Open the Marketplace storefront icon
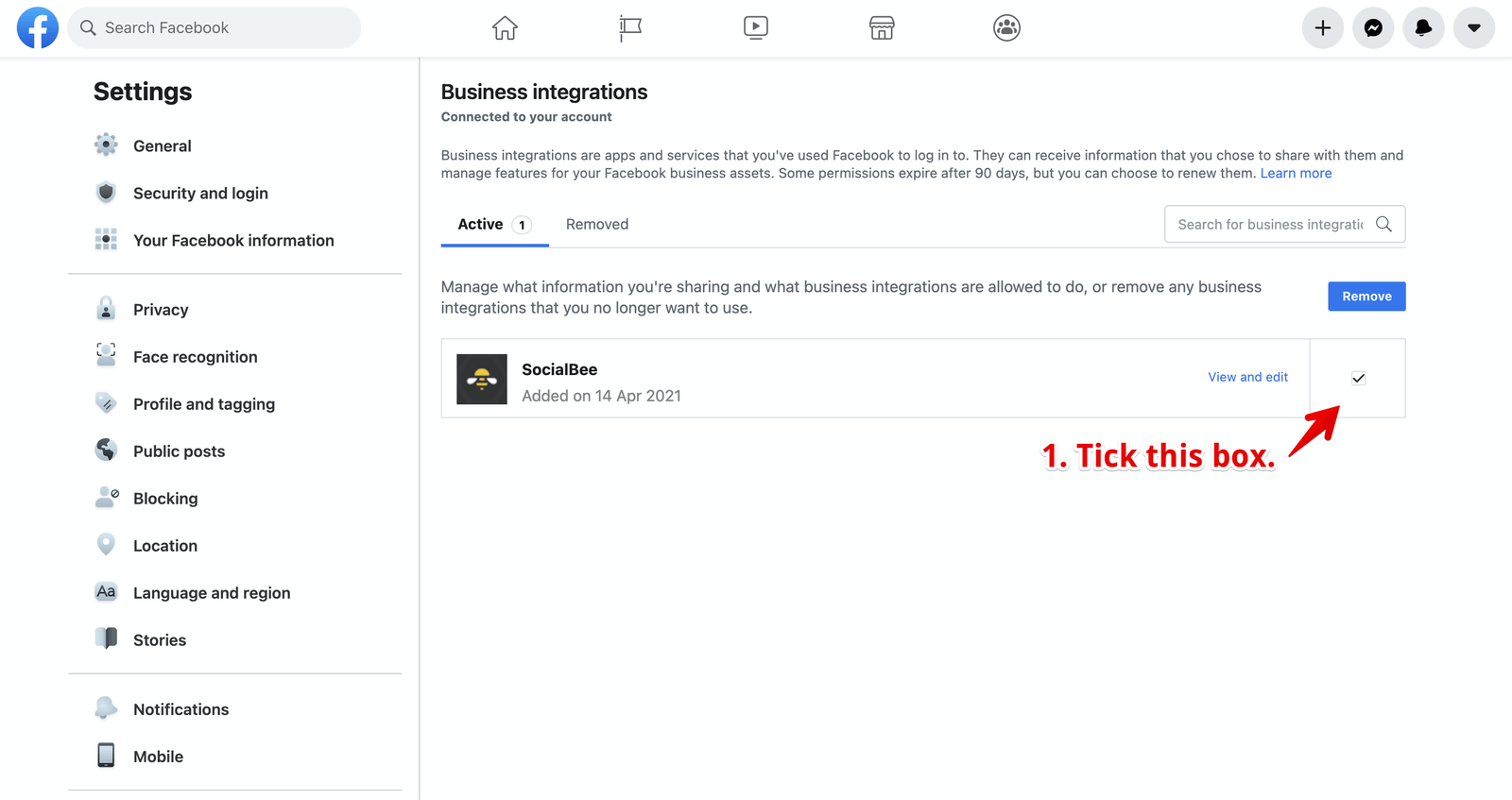Screen dimensions: 1512x800 [882, 28]
